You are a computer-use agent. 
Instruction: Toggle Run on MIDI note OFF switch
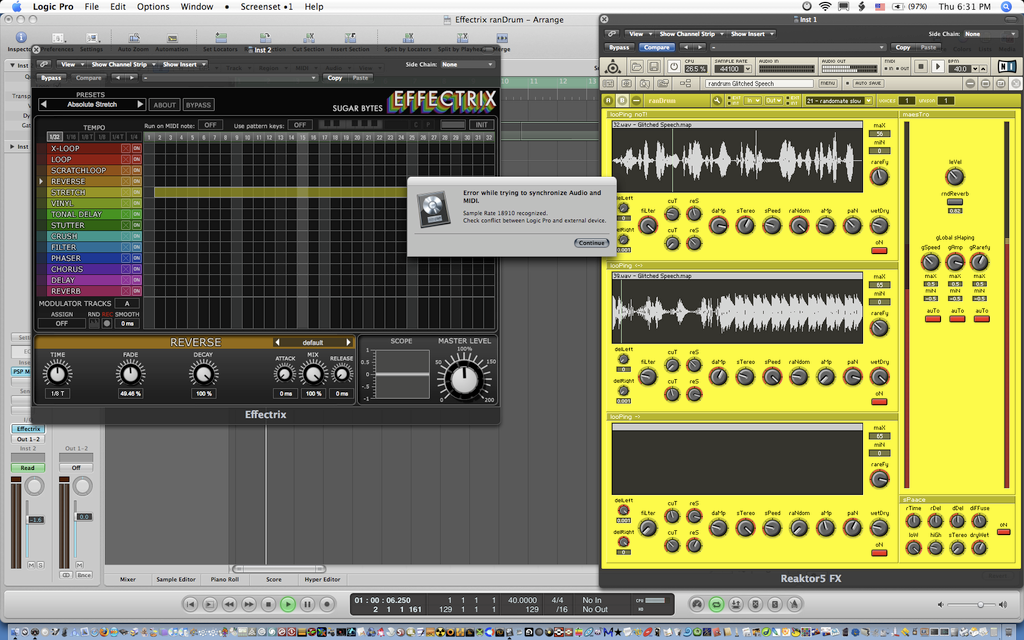[208, 125]
